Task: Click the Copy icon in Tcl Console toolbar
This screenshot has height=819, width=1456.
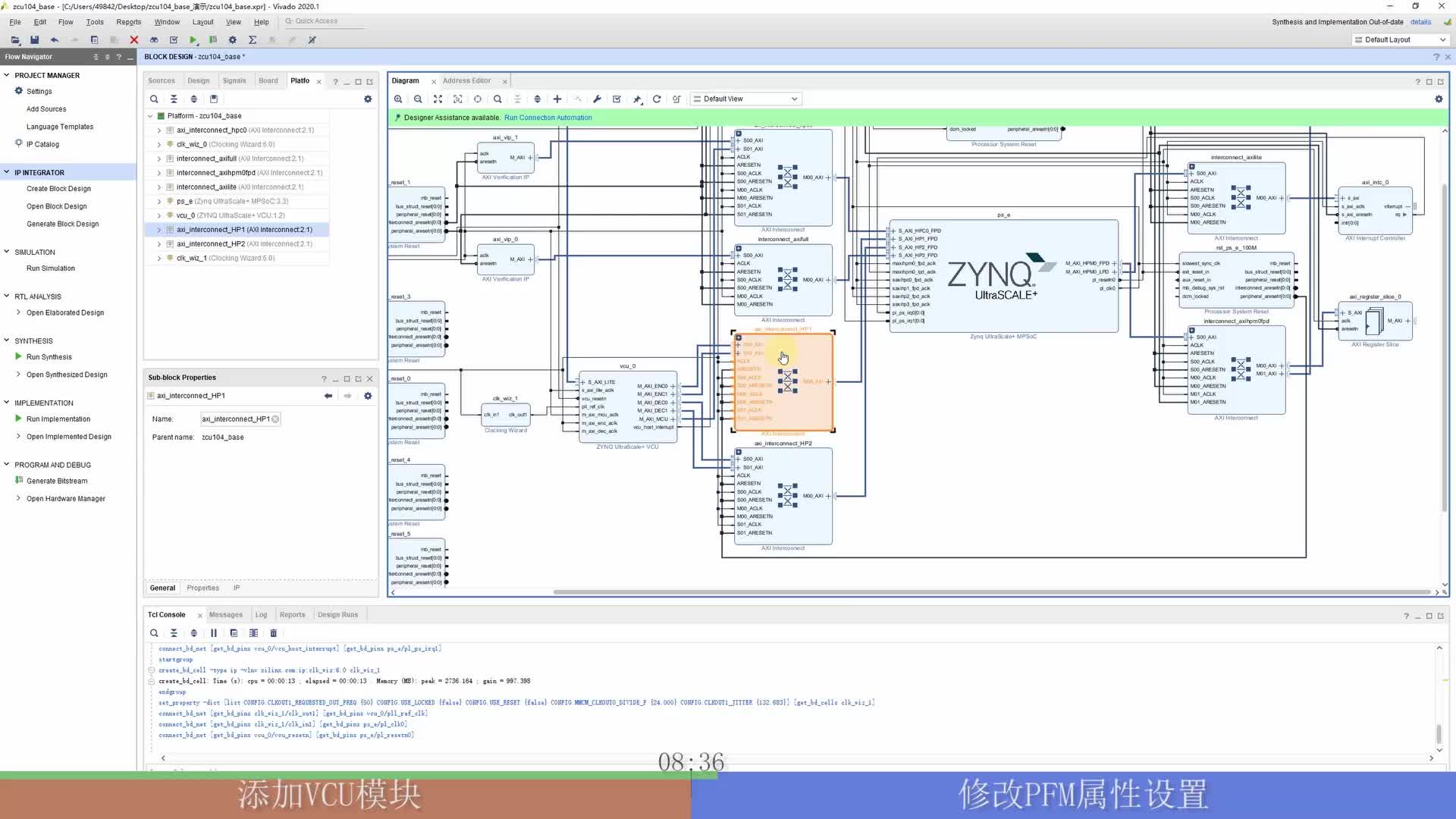Action: (x=234, y=632)
